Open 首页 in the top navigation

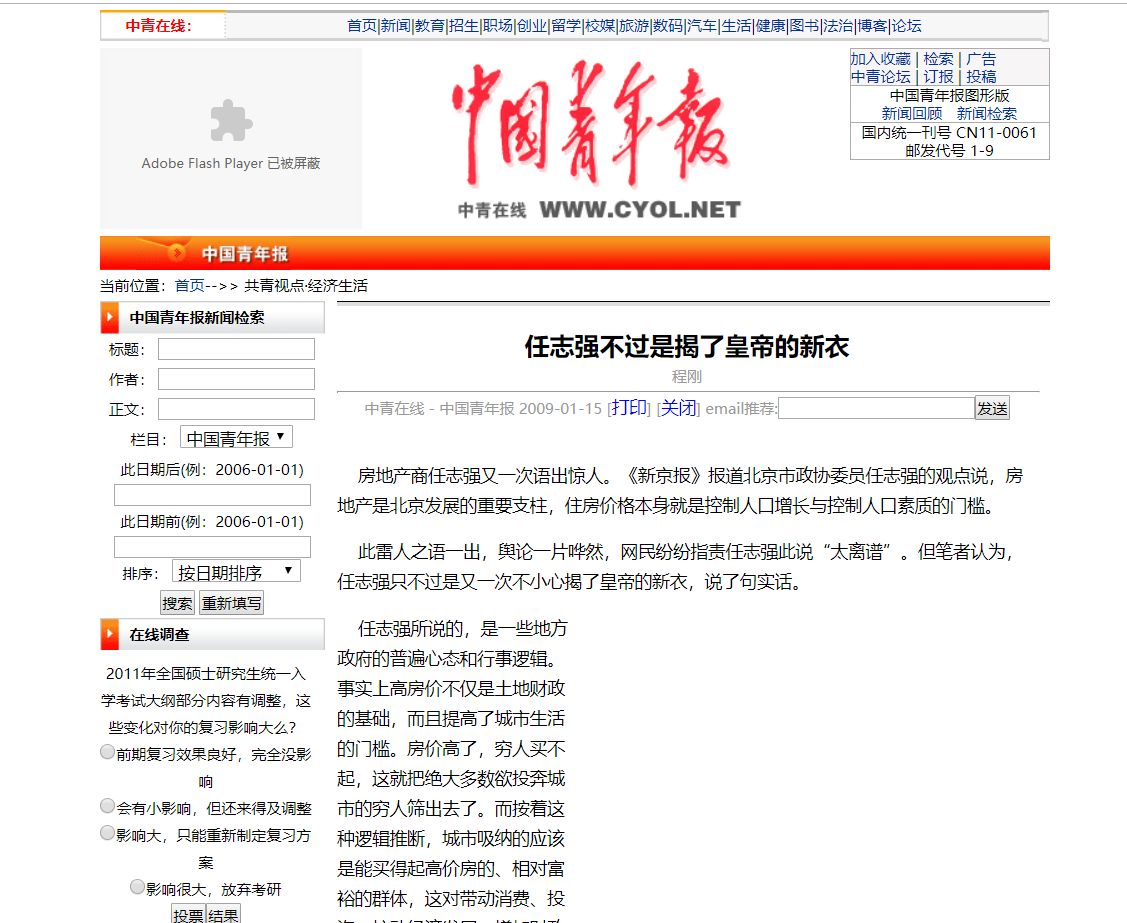[x=362, y=26]
